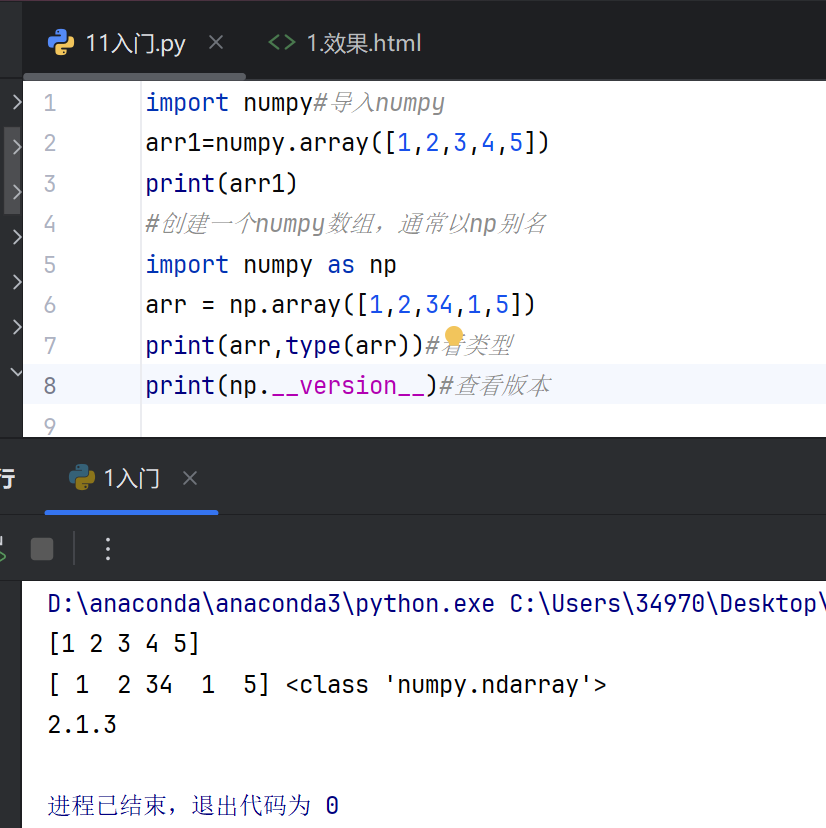Switch to the 11入门.py editor tab
This screenshot has height=828, width=826.
(135, 43)
